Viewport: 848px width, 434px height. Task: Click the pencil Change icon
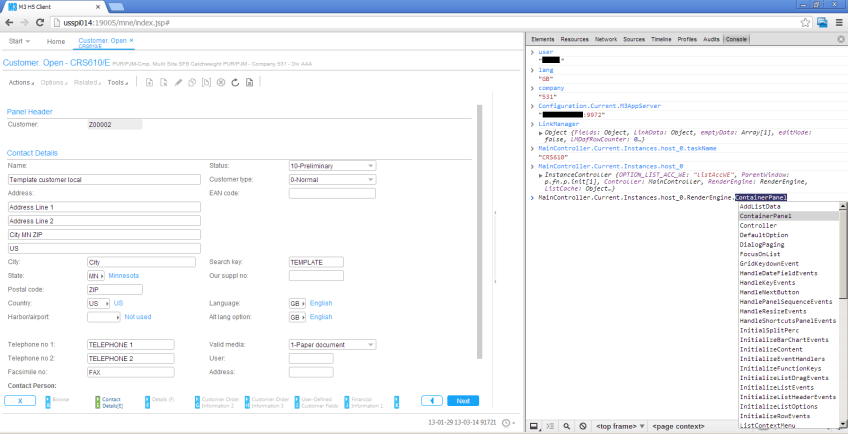(x=178, y=83)
